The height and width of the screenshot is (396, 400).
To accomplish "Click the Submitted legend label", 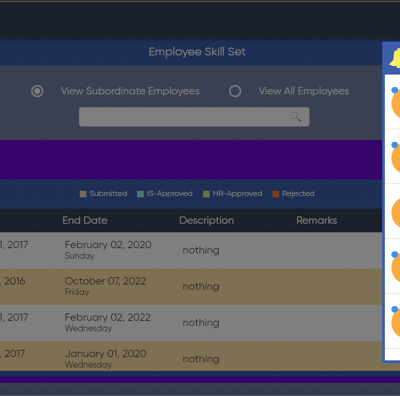I will pos(108,194).
